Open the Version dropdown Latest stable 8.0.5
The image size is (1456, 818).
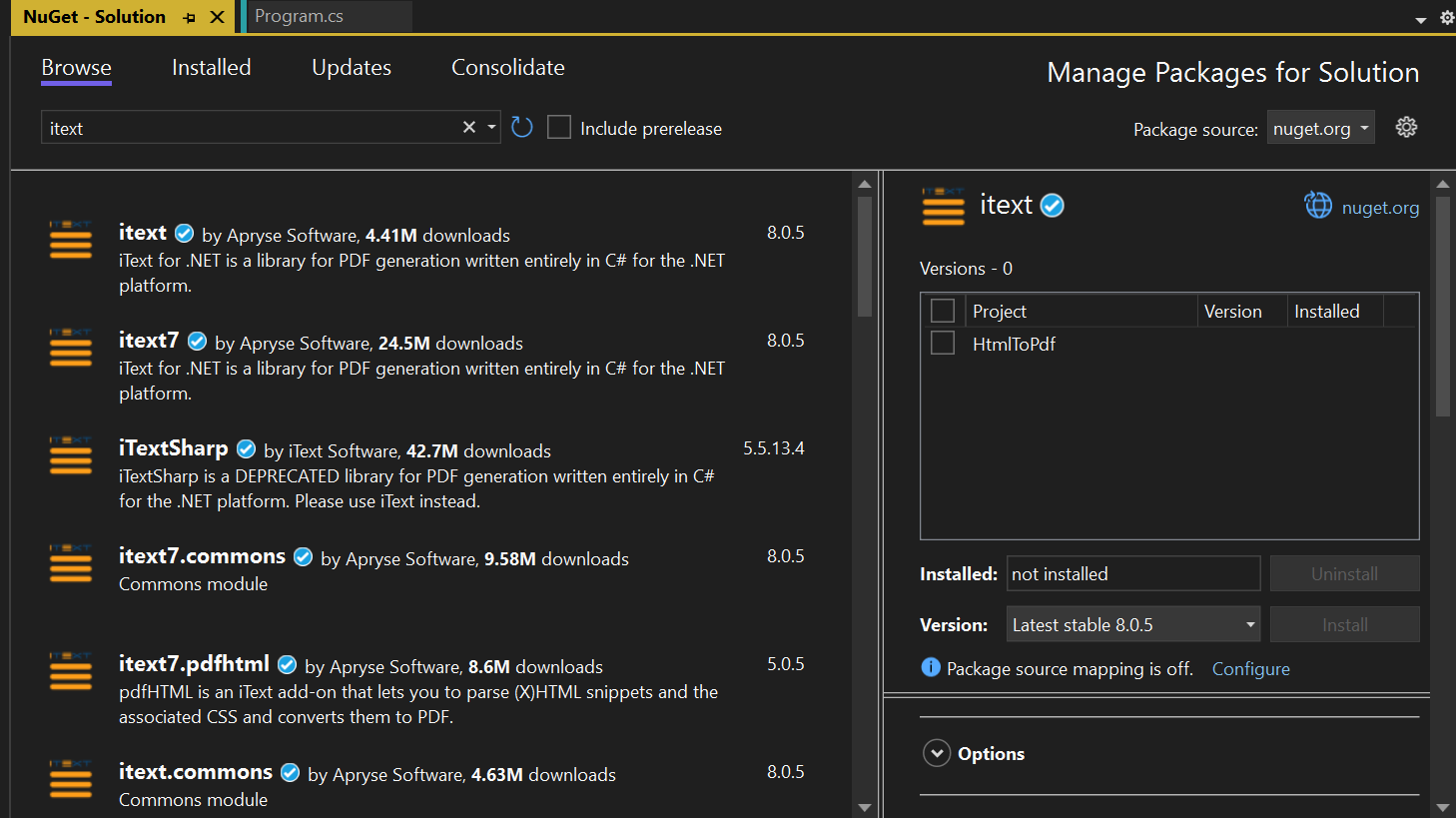[x=1132, y=624]
